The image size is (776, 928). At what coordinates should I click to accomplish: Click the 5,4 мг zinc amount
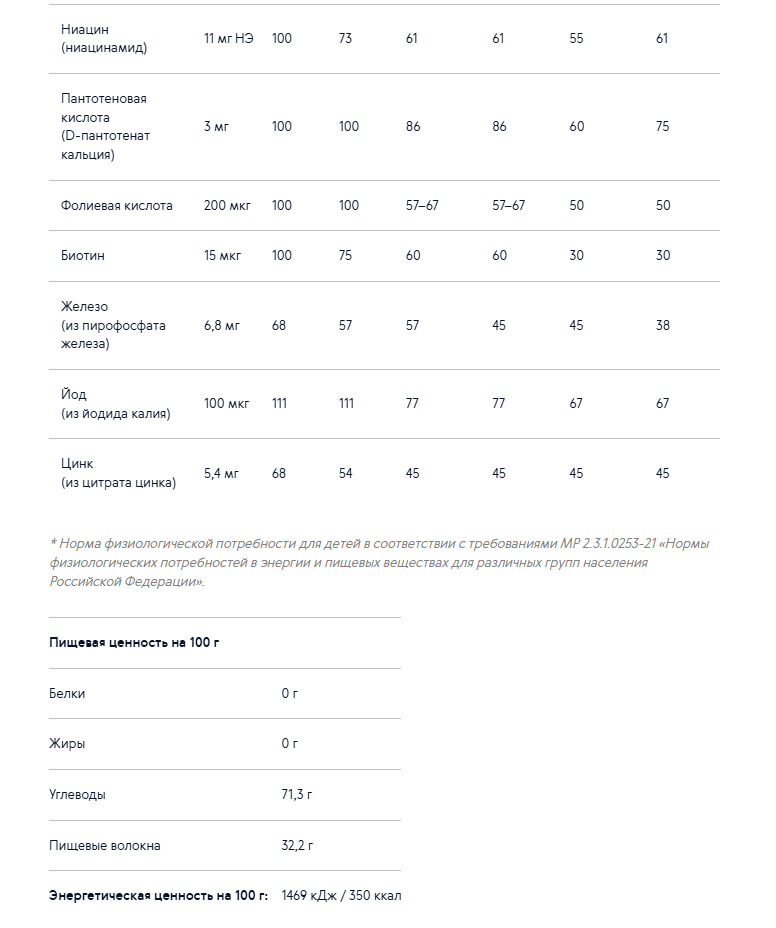click(x=221, y=473)
